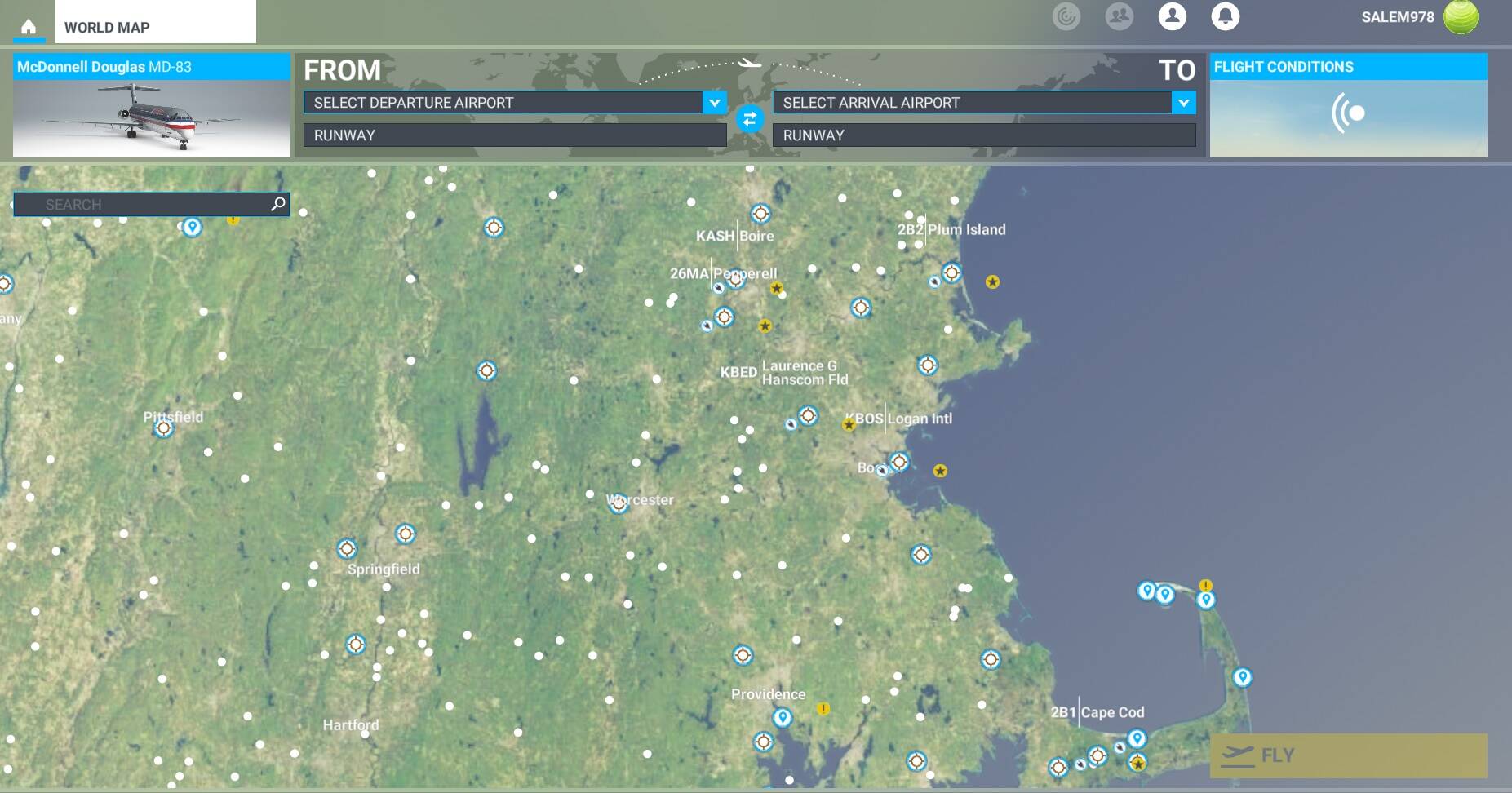Open the Select Arrival Airport dropdown

click(985, 103)
